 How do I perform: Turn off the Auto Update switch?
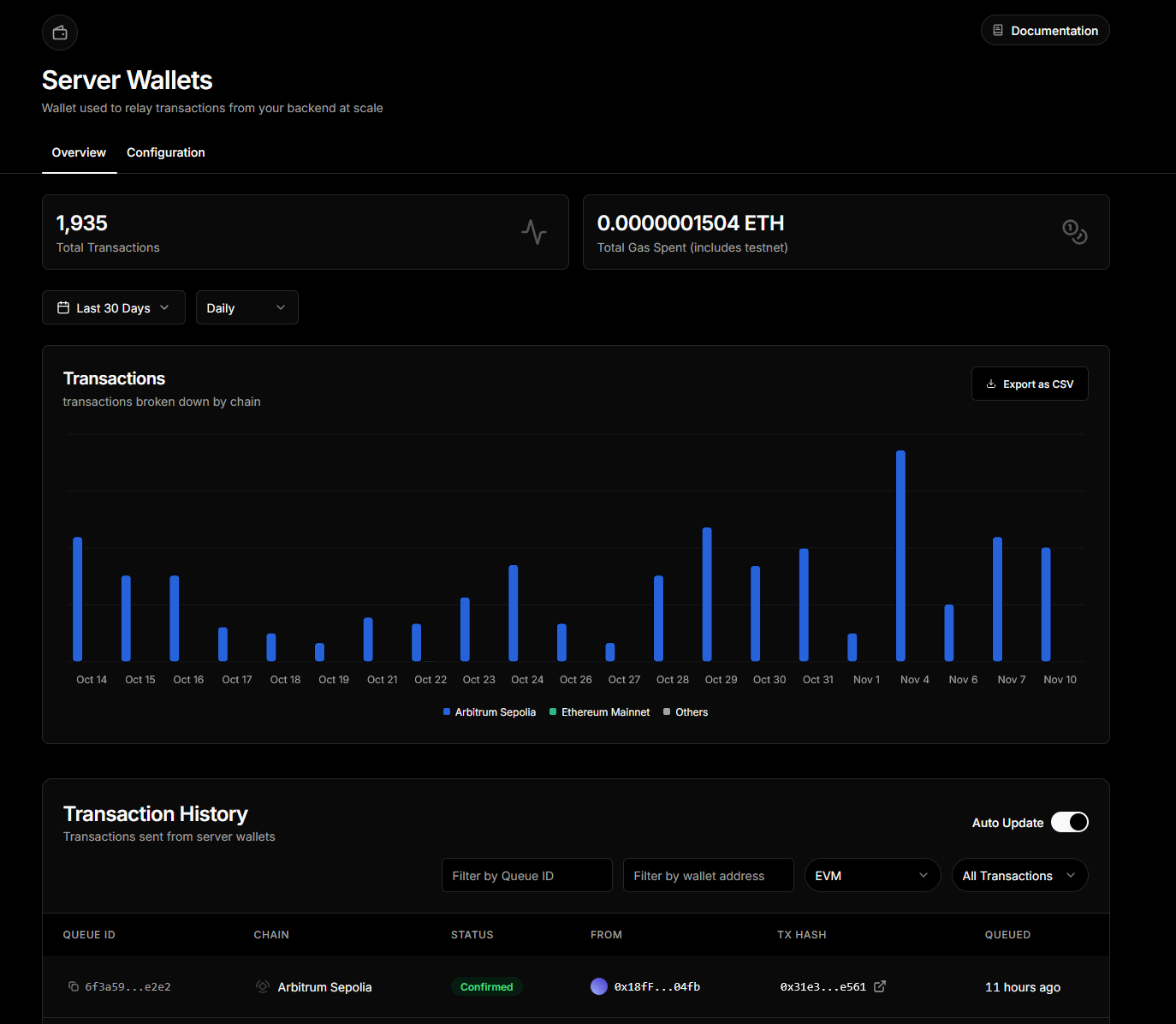click(x=1069, y=822)
